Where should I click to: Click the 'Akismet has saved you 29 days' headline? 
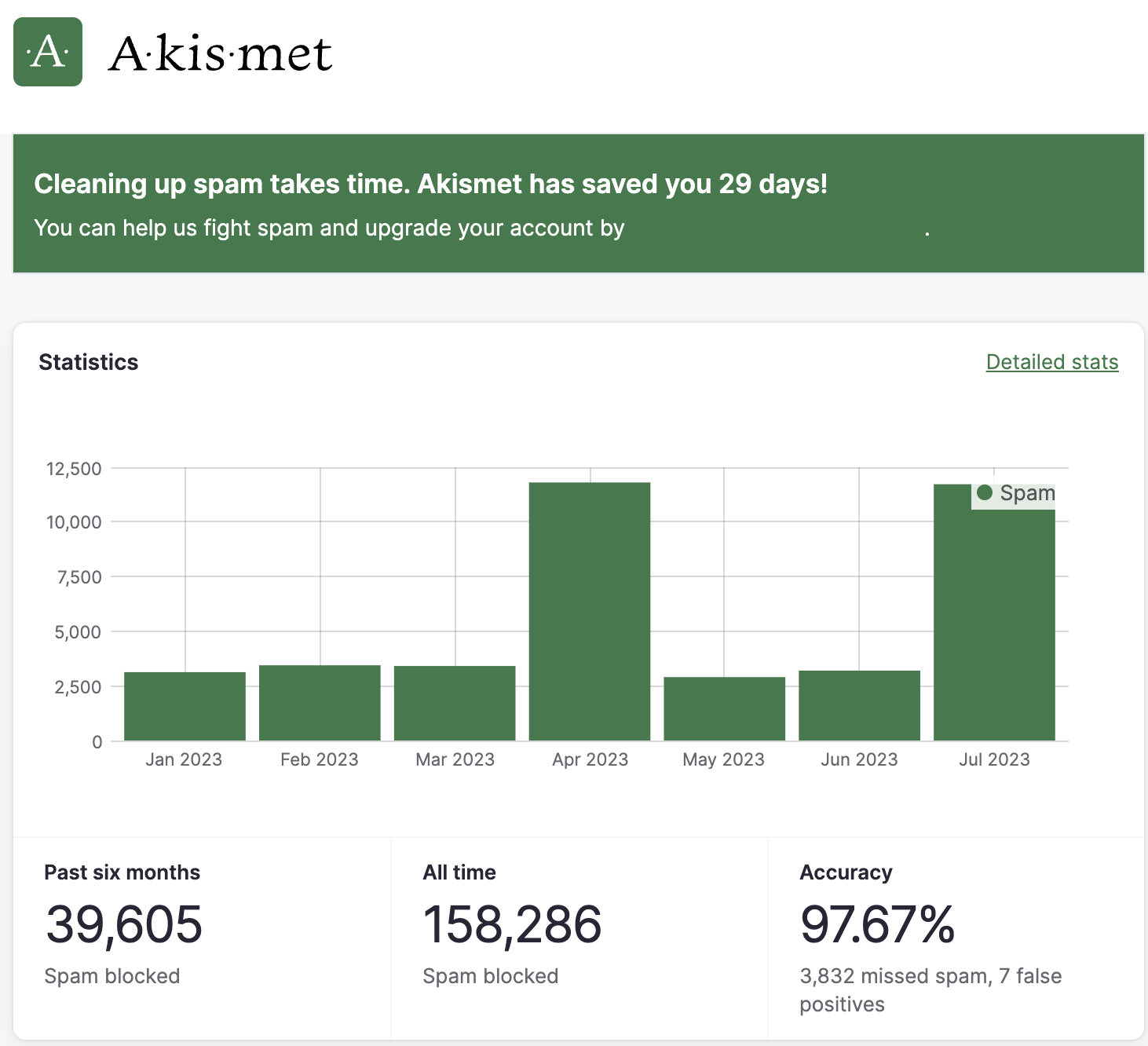[x=430, y=184]
